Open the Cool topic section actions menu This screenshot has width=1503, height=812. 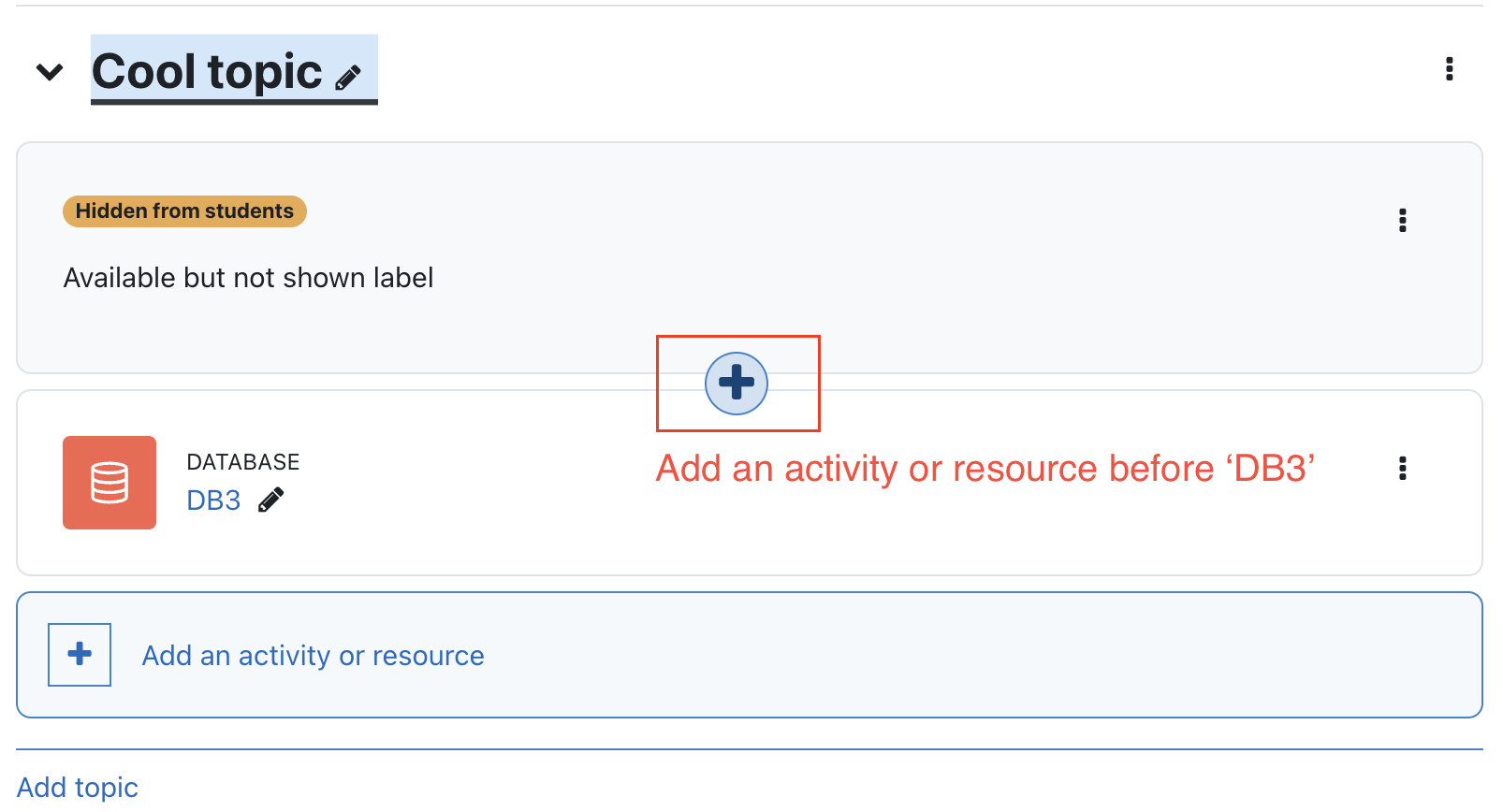pos(1449,69)
